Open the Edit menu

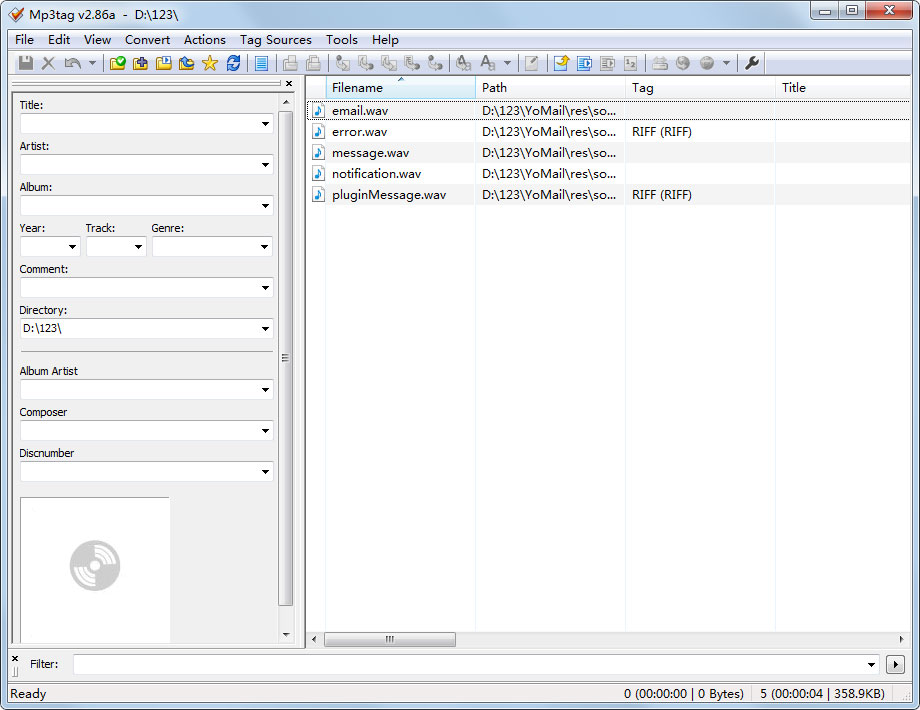(x=59, y=39)
